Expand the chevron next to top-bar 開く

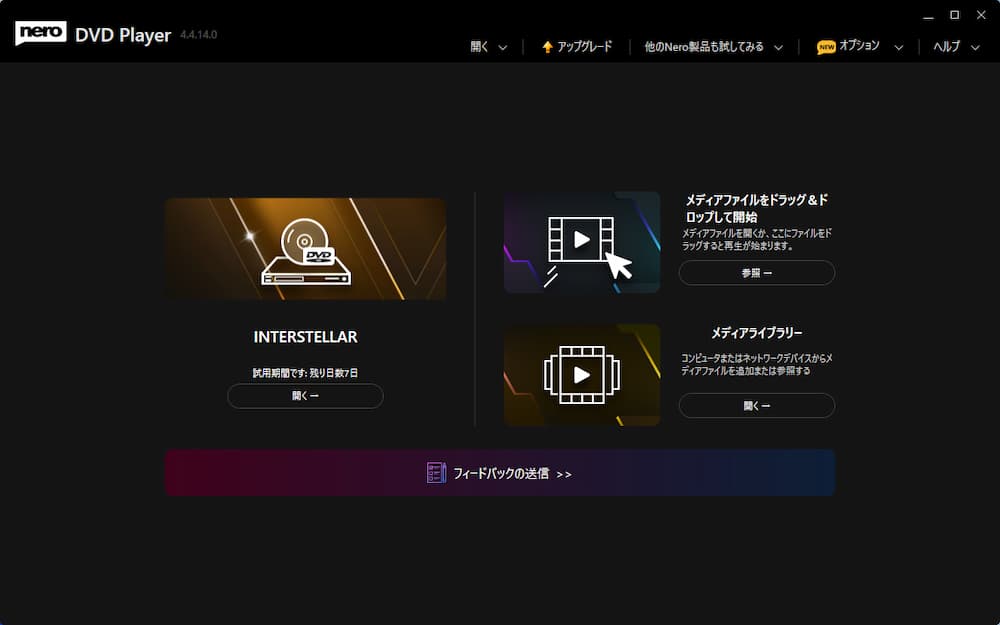503,47
